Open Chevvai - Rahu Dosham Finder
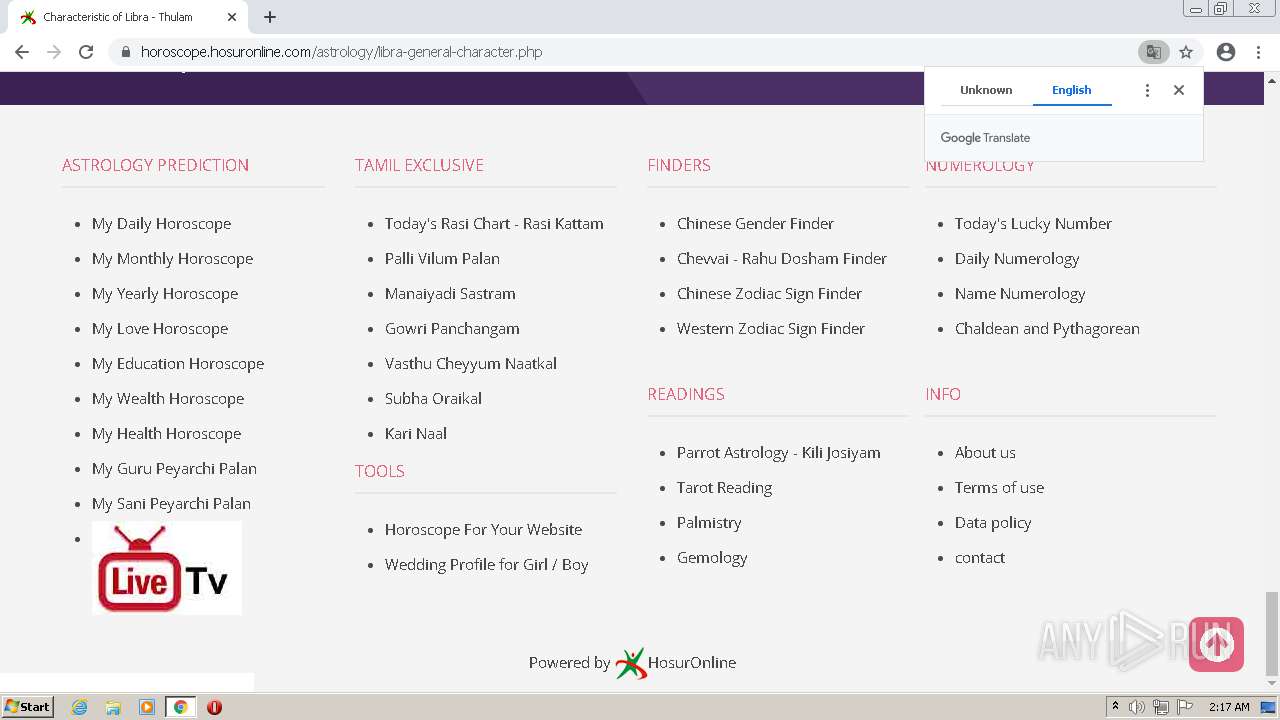The image size is (1280, 720). click(782, 259)
